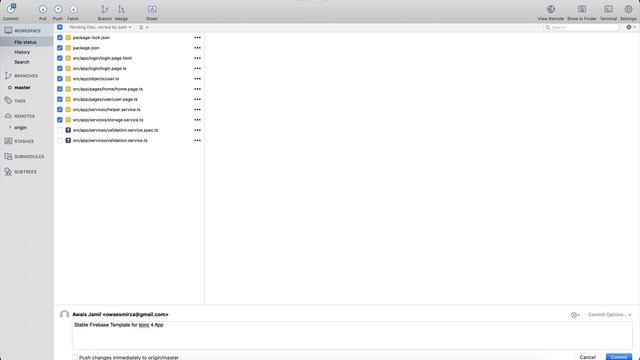This screenshot has height=360, width=640.
Task: Open Pending files sorted by path dropdown
Action: [100, 27]
